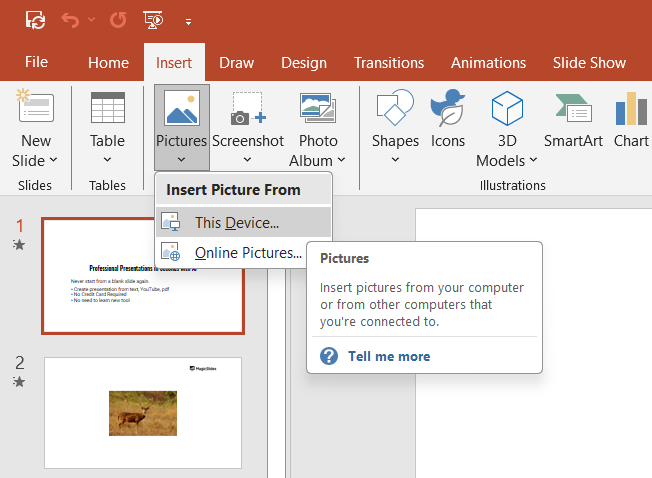Viewport: 652px width, 478px height.
Task: Click the transition star under slide 1
Action: (x=19, y=244)
